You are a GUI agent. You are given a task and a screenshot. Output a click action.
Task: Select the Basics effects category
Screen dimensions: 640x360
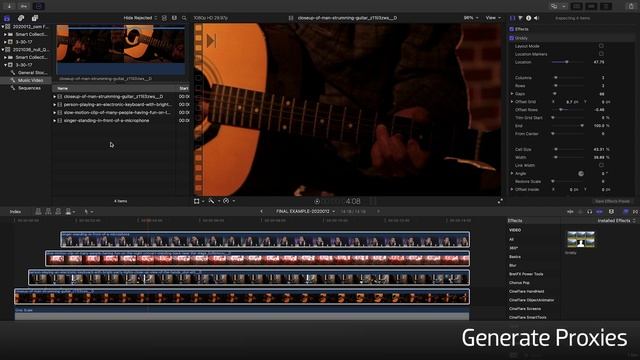coord(515,257)
